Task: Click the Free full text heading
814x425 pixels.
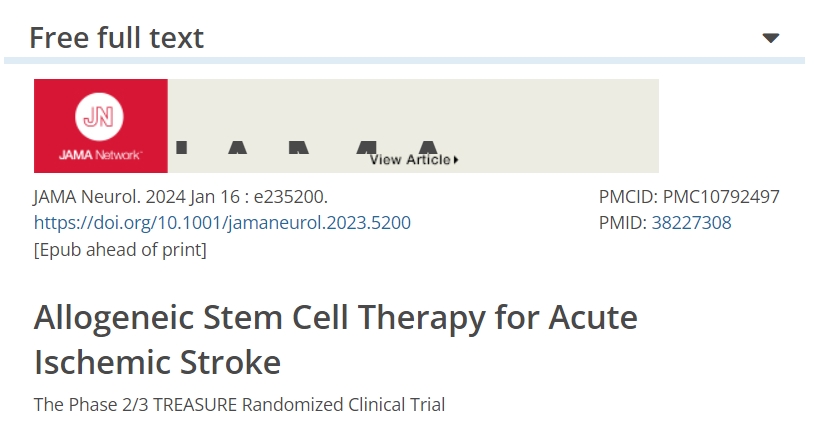Action: coord(116,38)
